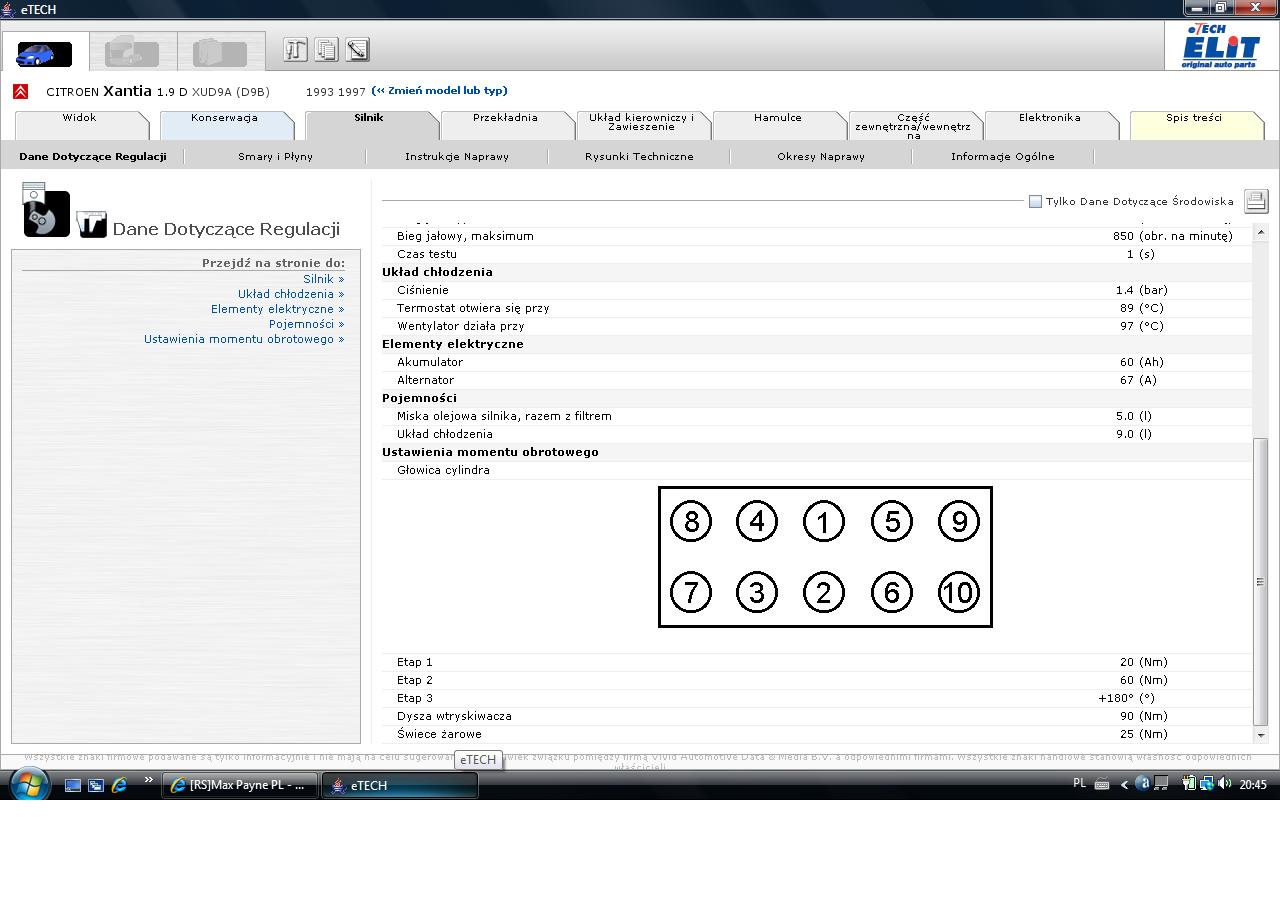Click the eTECH taskbar button
1280x907 pixels.
(400, 785)
